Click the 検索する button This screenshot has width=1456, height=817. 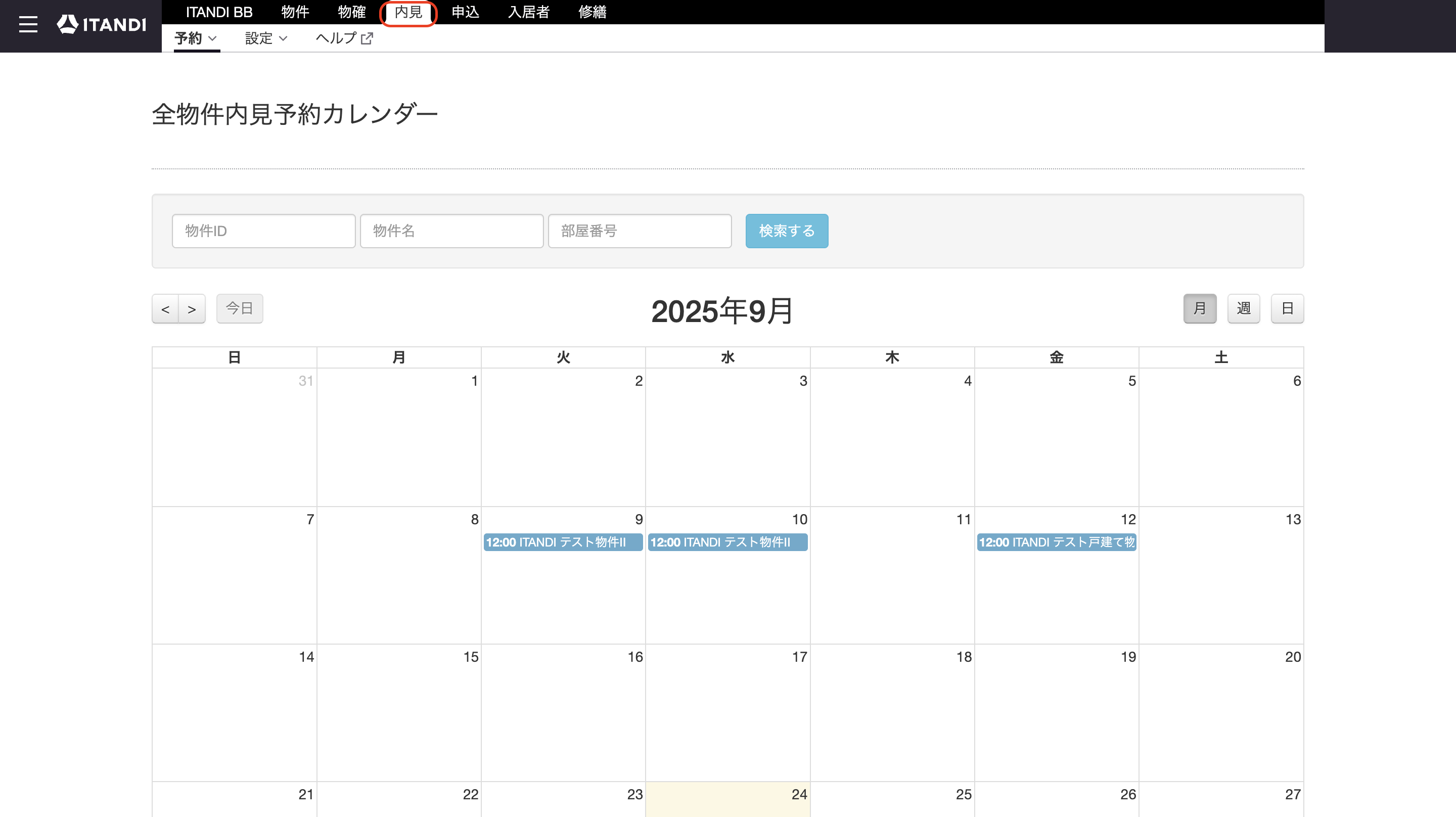click(787, 231)
